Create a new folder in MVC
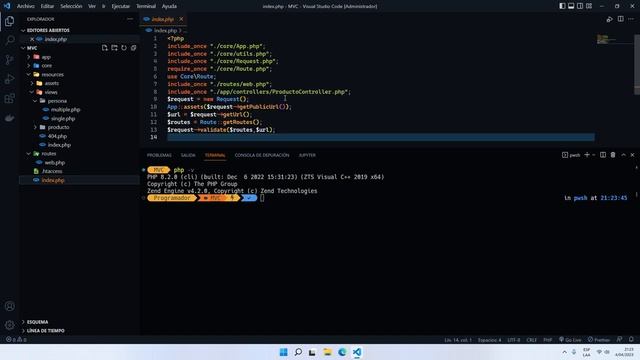640x360 pixels. click(114, 48)
